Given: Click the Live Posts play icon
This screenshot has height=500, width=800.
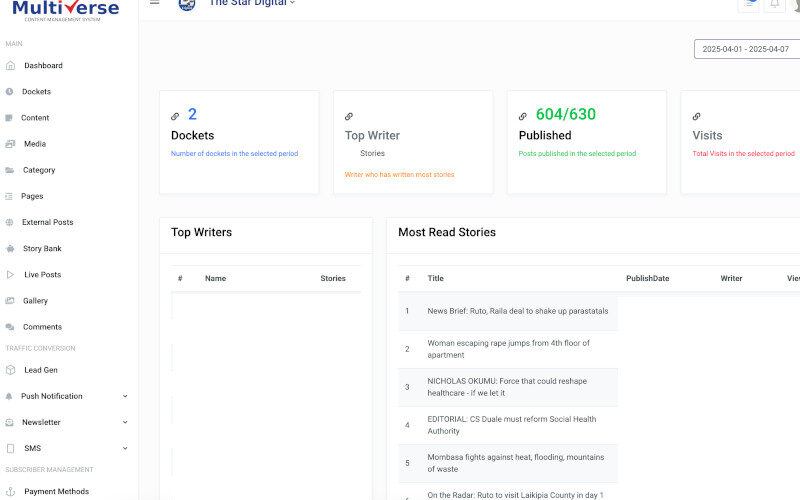Looking at the screenshot, I should [10, 275].
